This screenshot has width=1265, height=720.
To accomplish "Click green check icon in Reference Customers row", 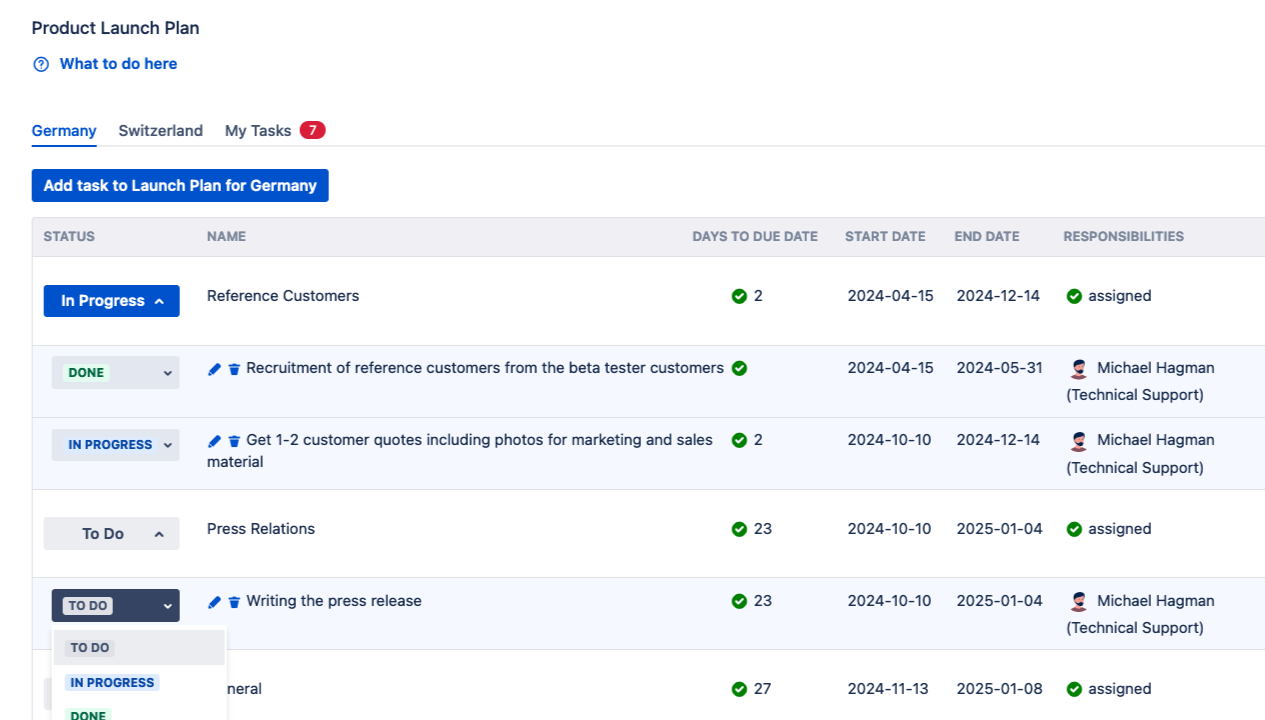I will [x=739, y=296].
